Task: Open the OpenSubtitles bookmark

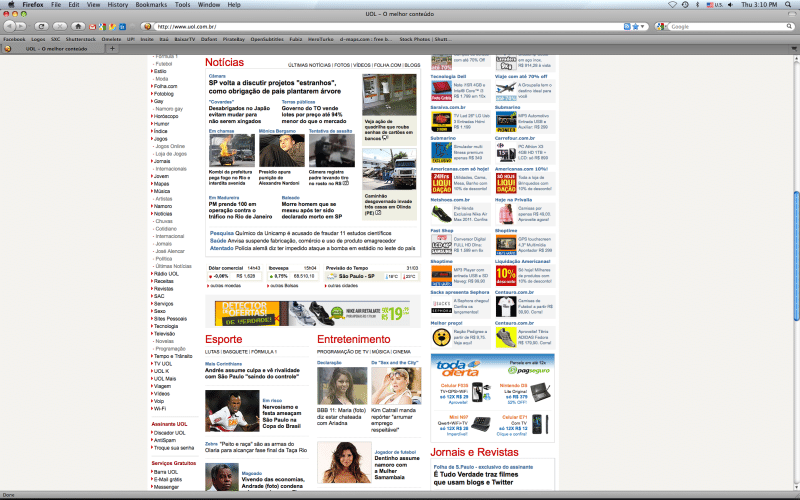Action: point(267,39)
